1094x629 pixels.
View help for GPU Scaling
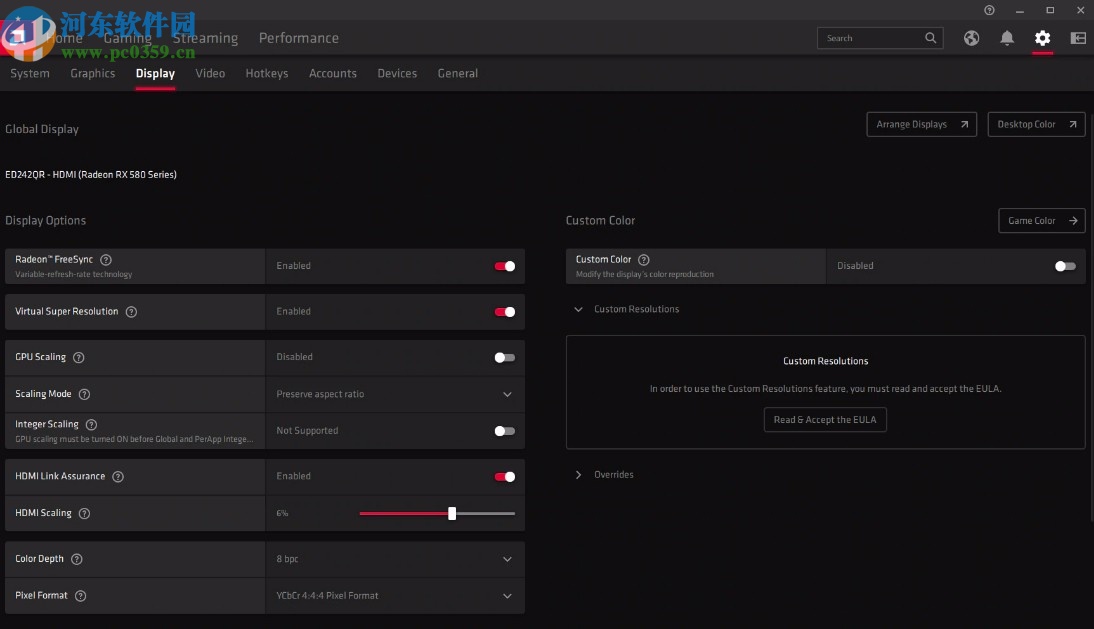click(79, 357)
